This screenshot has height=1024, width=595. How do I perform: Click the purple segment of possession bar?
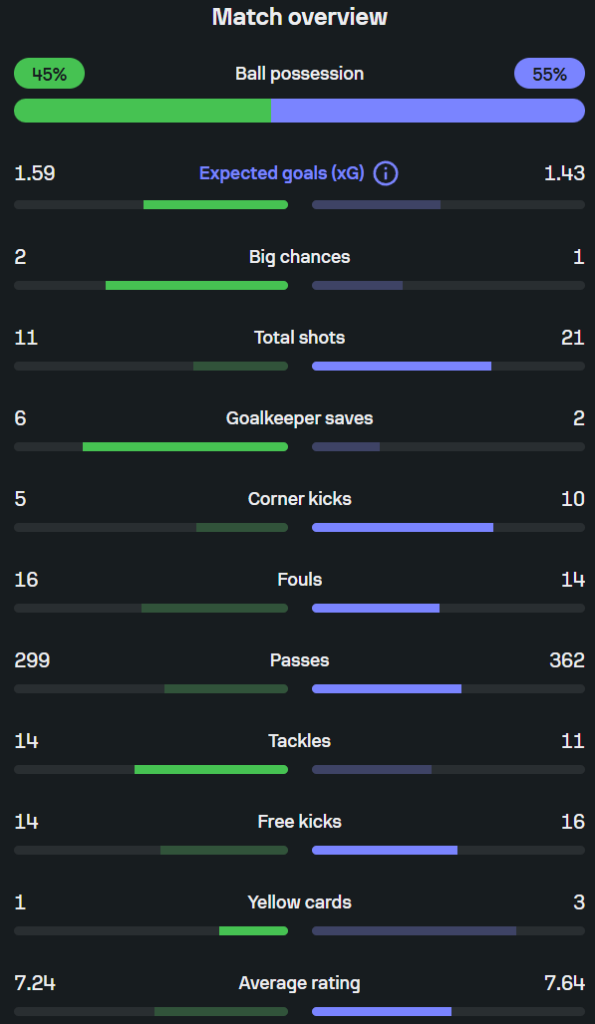(x=428, y=110)
